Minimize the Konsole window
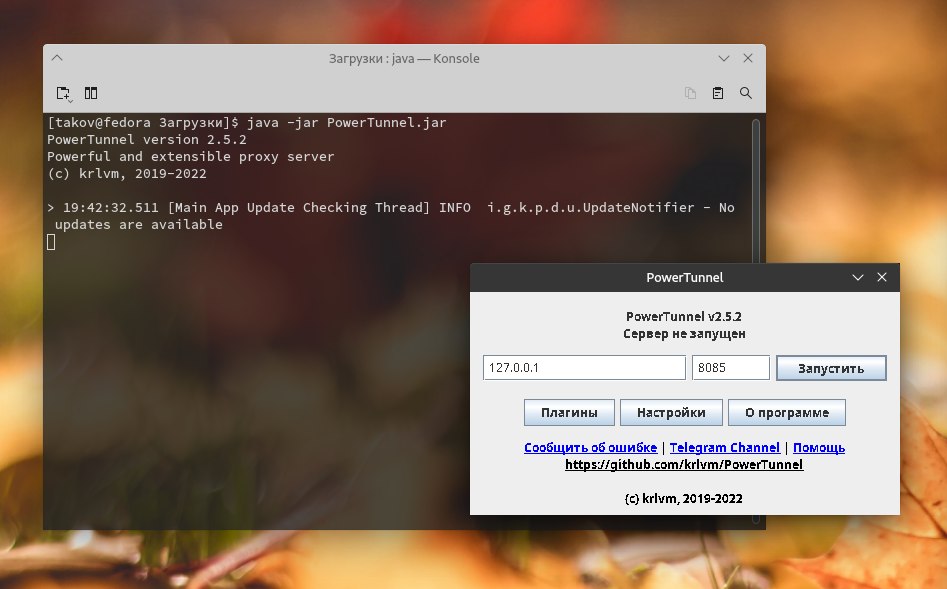 click(x=724, y=59)
